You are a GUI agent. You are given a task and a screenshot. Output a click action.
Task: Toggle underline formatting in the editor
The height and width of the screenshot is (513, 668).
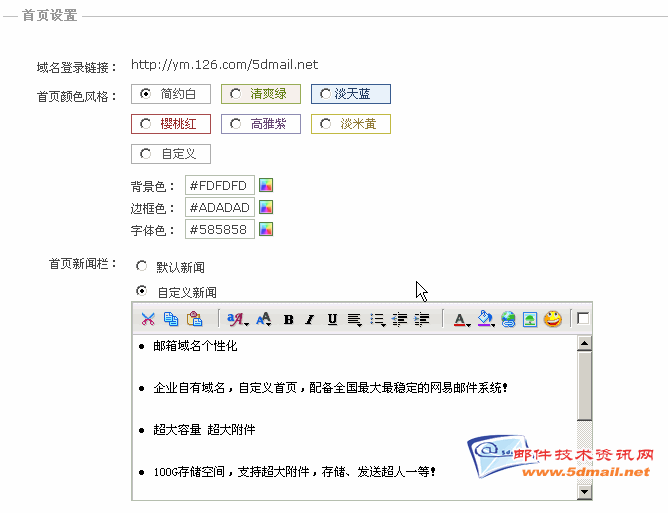[332, 320]
